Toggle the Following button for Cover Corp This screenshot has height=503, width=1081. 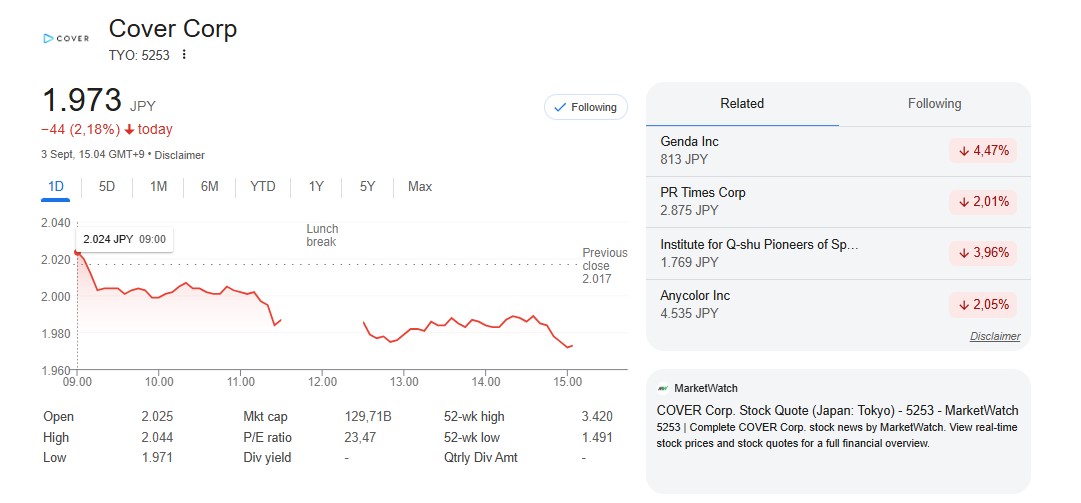tap(586, 107)
